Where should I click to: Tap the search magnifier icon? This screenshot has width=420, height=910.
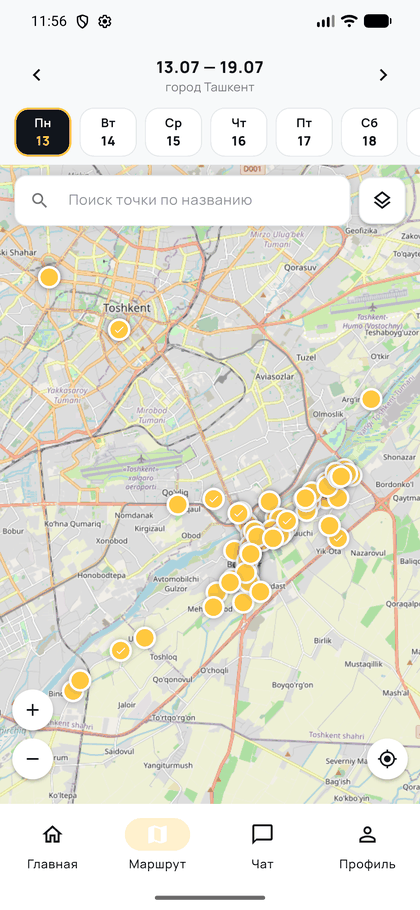[39, 200]
